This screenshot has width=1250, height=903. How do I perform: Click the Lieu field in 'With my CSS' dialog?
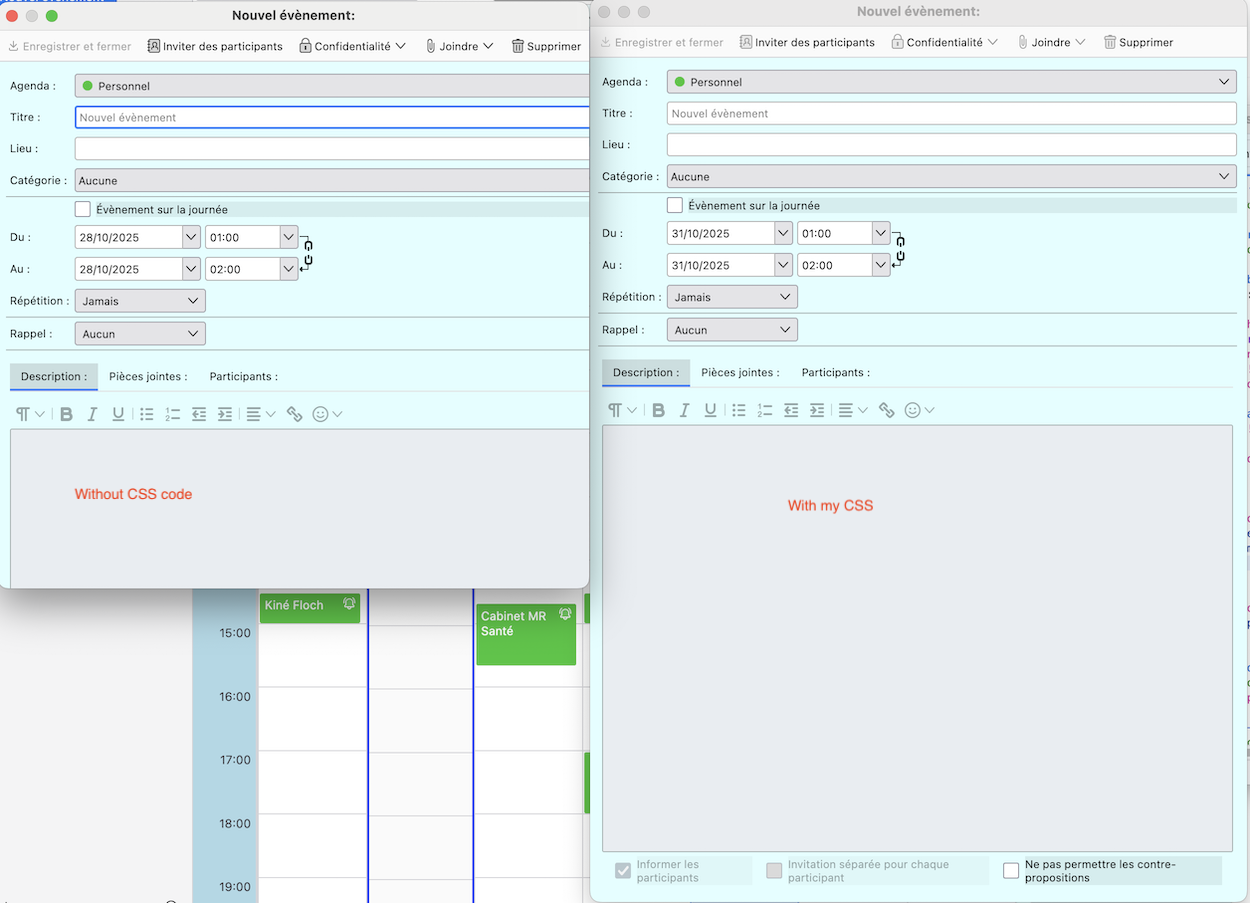(x=951, y=145)
